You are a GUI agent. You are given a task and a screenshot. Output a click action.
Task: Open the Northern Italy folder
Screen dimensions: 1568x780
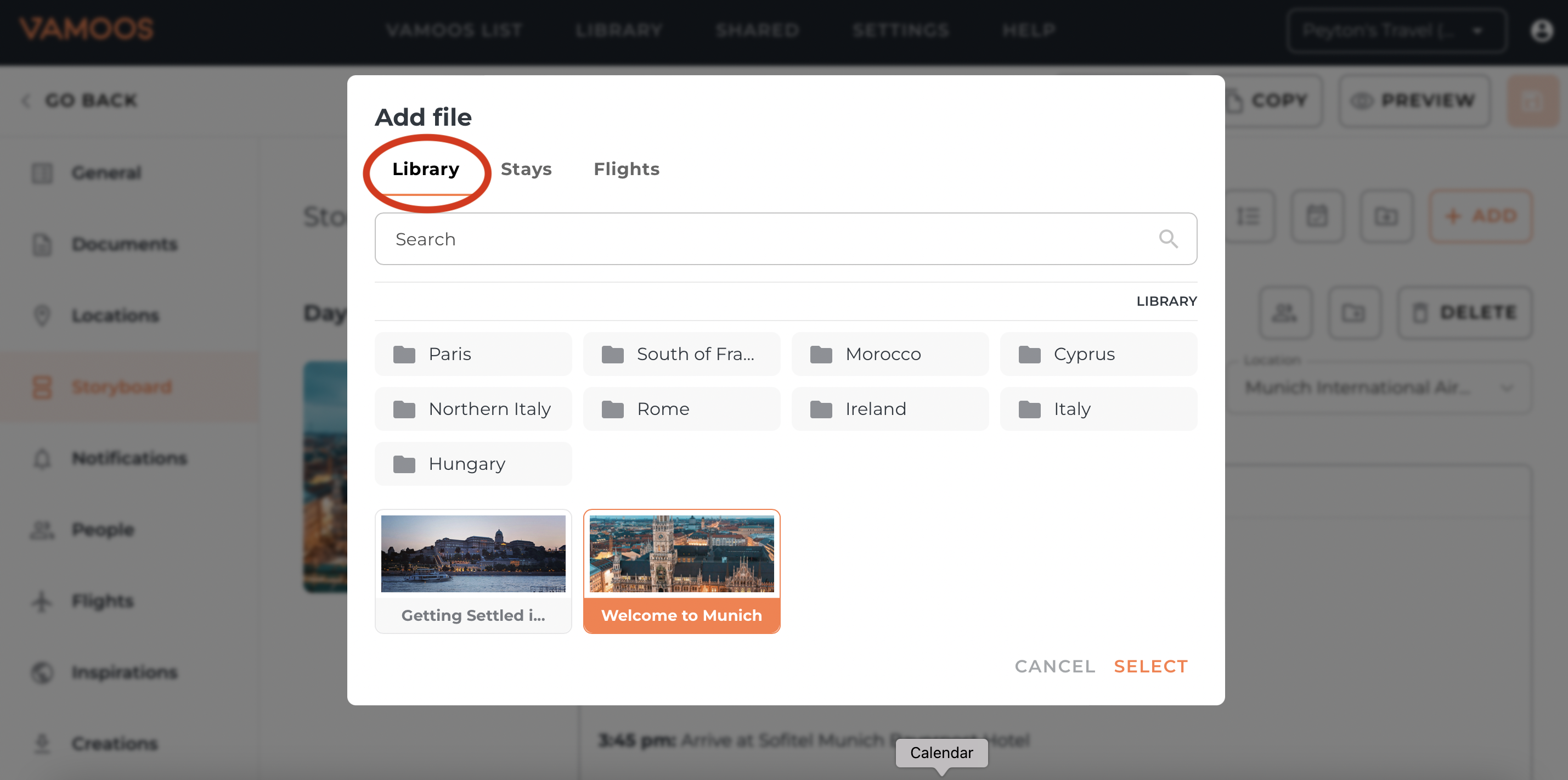pos(473,408)
